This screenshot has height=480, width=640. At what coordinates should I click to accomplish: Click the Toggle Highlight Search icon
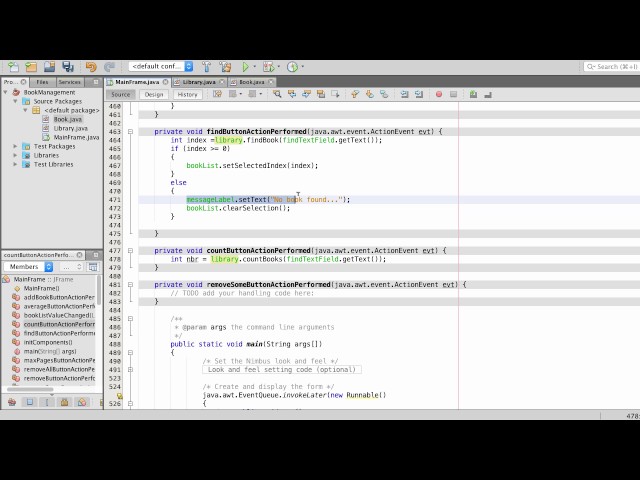pyautogui.click(x=321, y=94)
